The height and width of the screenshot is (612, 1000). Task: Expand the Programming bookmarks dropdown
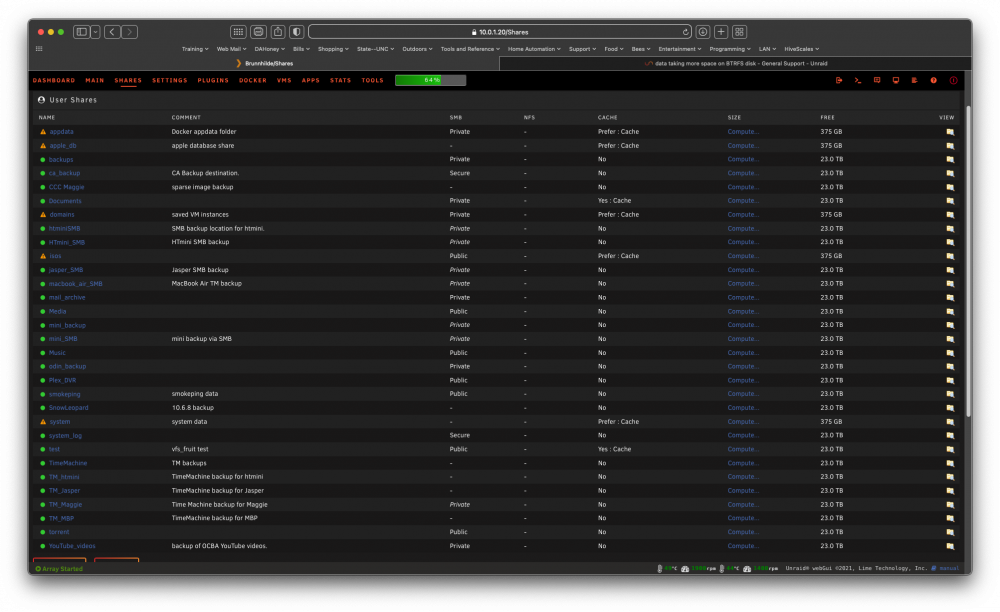coord(730,49)
